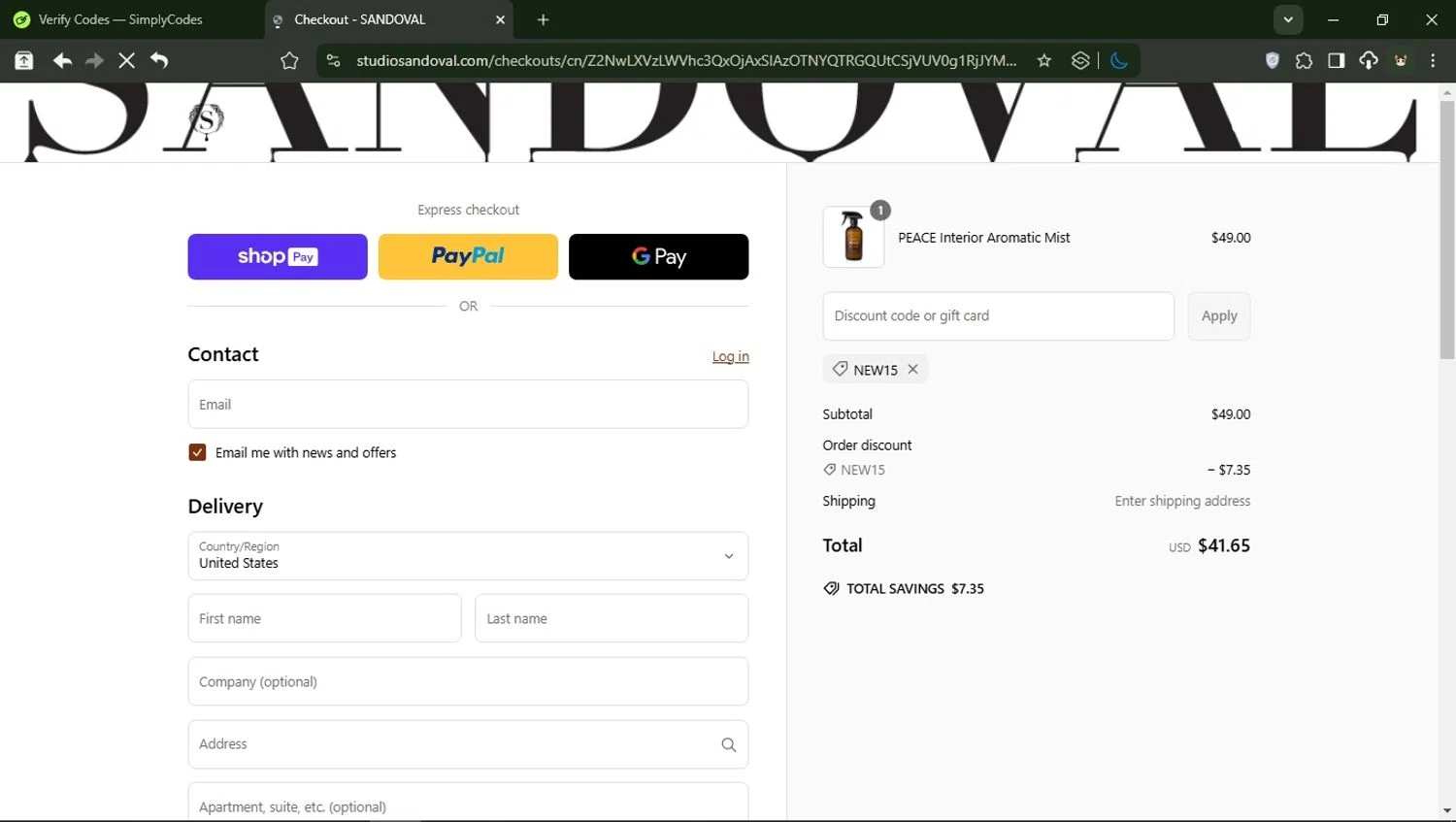Viewport: 1456px width, 822px height.
Task: Click the page vertical scrollbar
Action: pos(1447,229)
